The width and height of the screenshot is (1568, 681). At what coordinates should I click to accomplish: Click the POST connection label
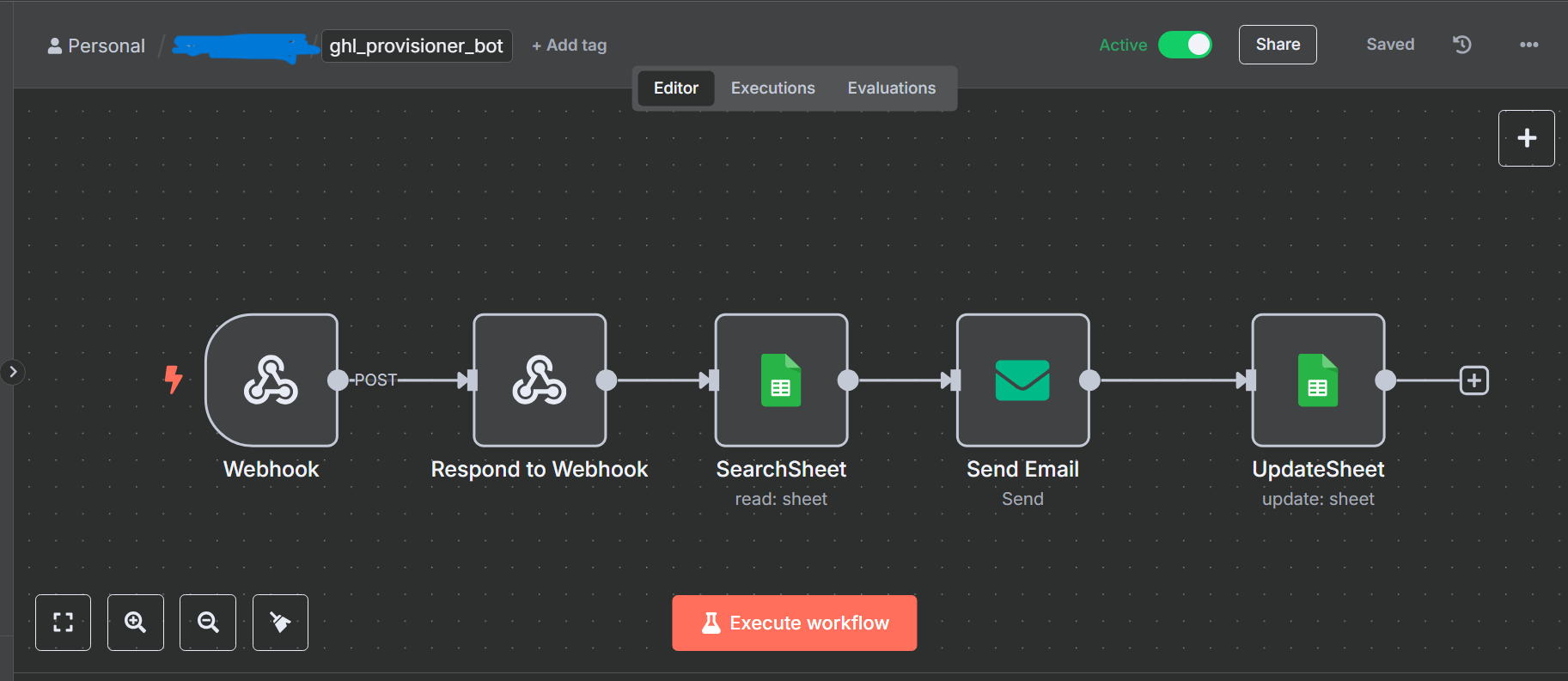click(376, 380)
